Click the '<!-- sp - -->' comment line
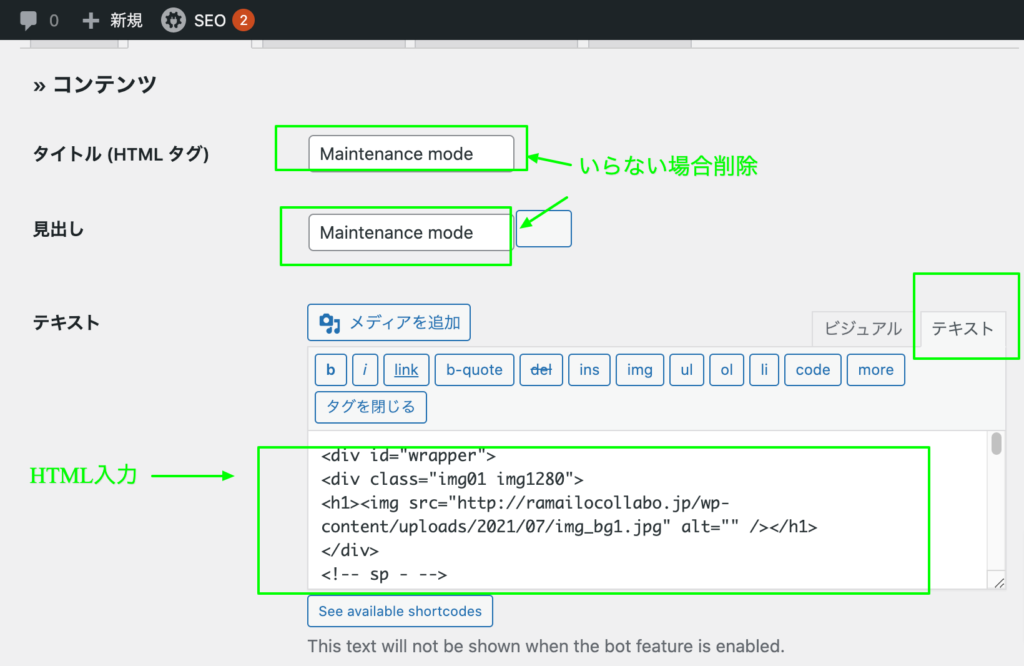 (x=384, y=575)
